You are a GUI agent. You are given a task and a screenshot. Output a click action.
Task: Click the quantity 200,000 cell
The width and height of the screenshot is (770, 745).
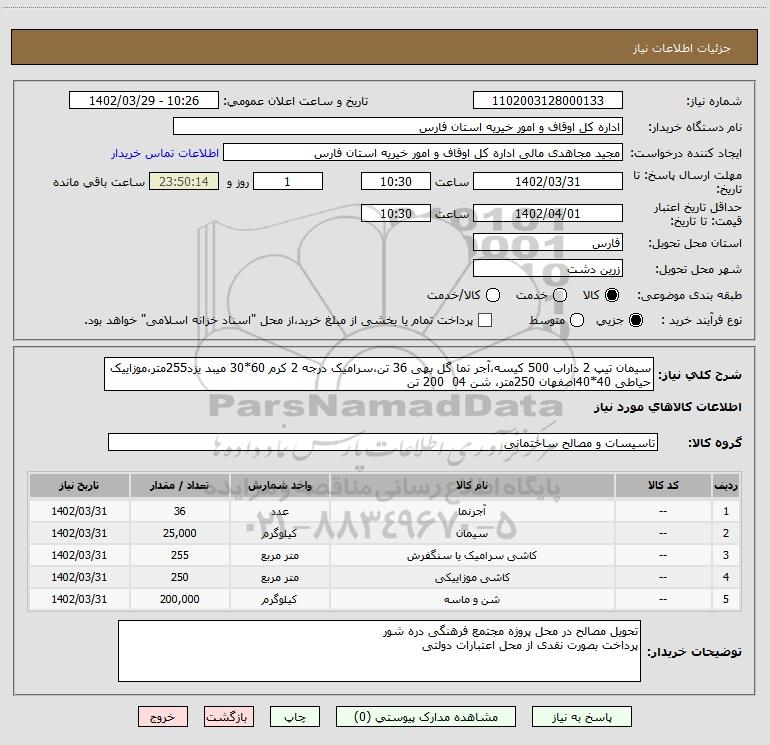click(180, 600)
